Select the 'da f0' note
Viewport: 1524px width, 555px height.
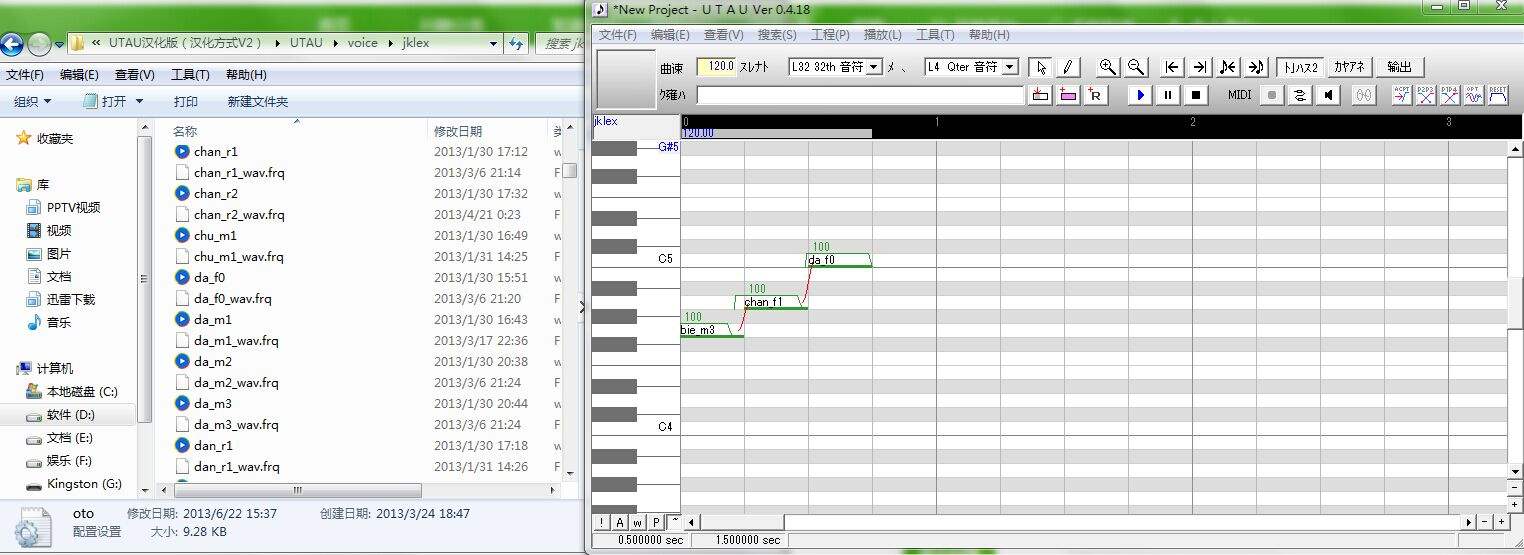pyautogui.click(x=839, y=260)
